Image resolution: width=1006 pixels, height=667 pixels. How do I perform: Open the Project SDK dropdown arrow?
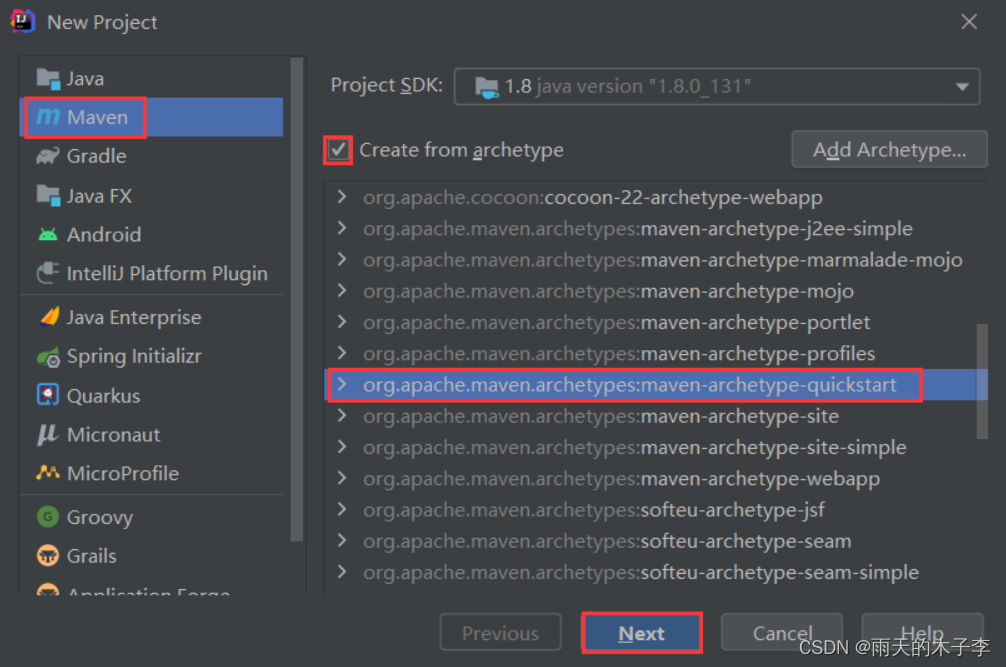(962, 87)
